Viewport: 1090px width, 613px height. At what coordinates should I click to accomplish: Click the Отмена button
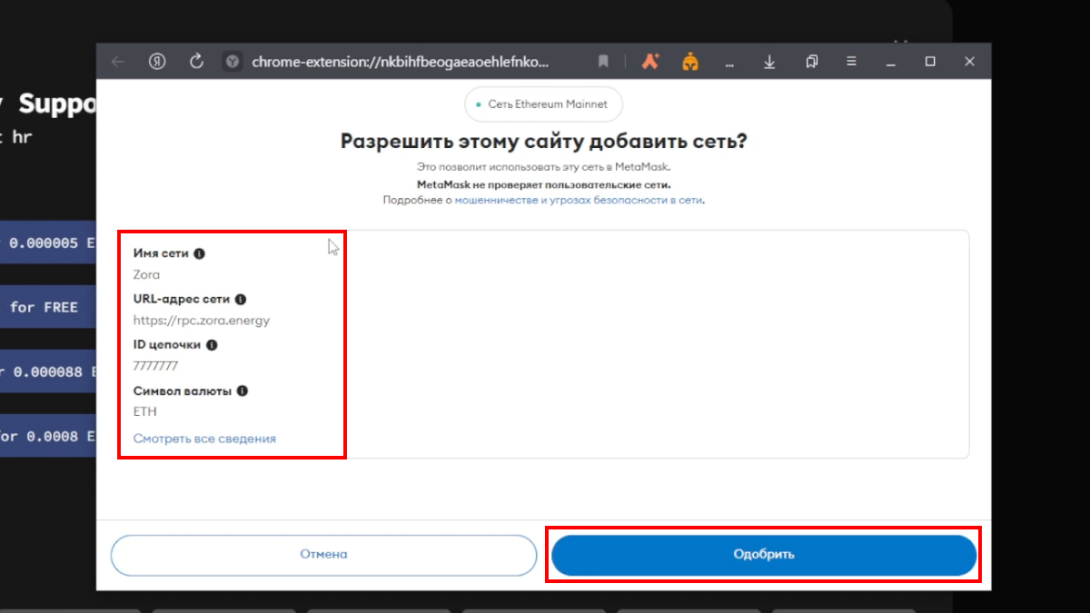(323, 555)
